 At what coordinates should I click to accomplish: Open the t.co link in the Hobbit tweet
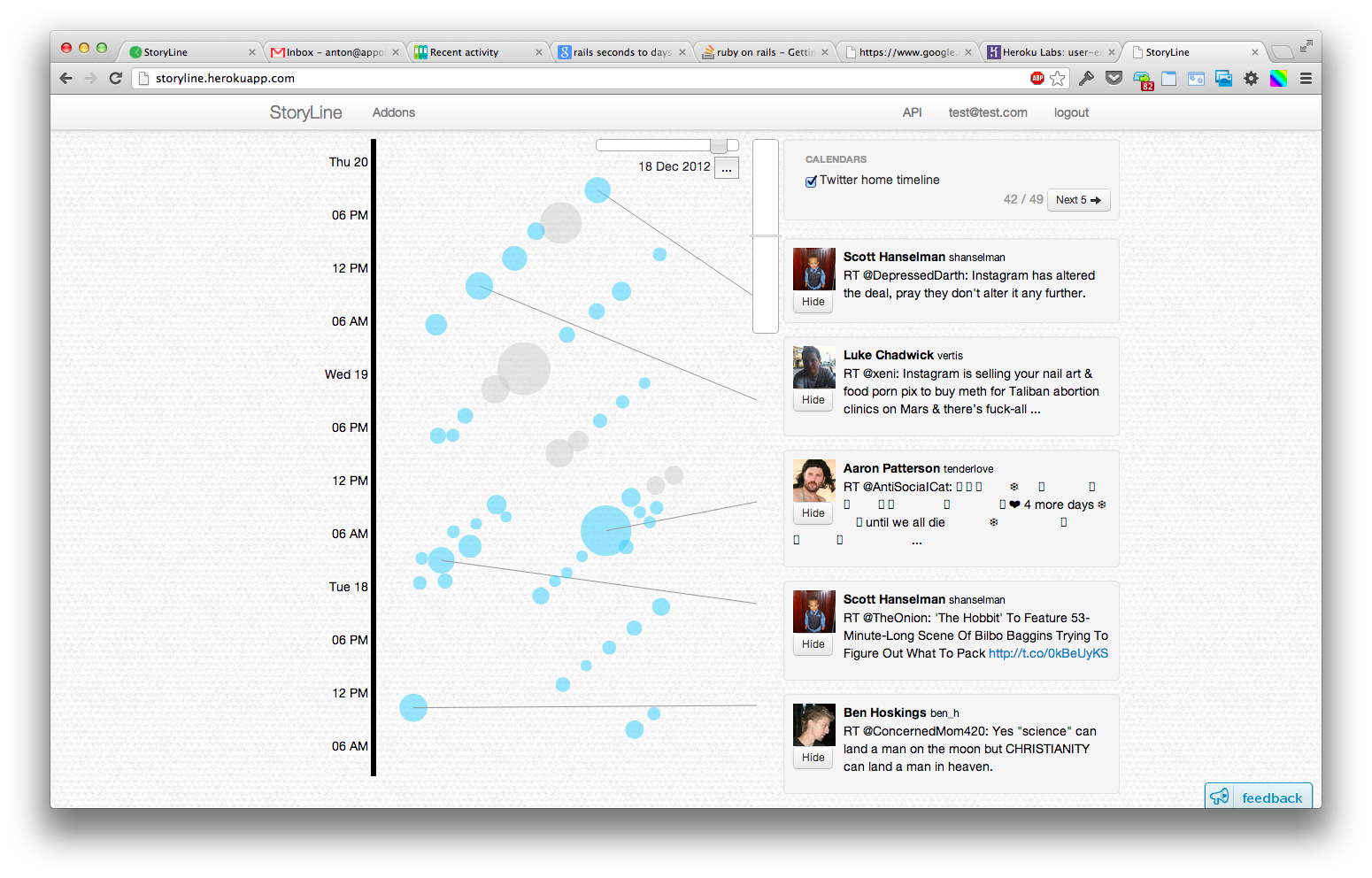pyautogui.click(x=1048, y=653)
